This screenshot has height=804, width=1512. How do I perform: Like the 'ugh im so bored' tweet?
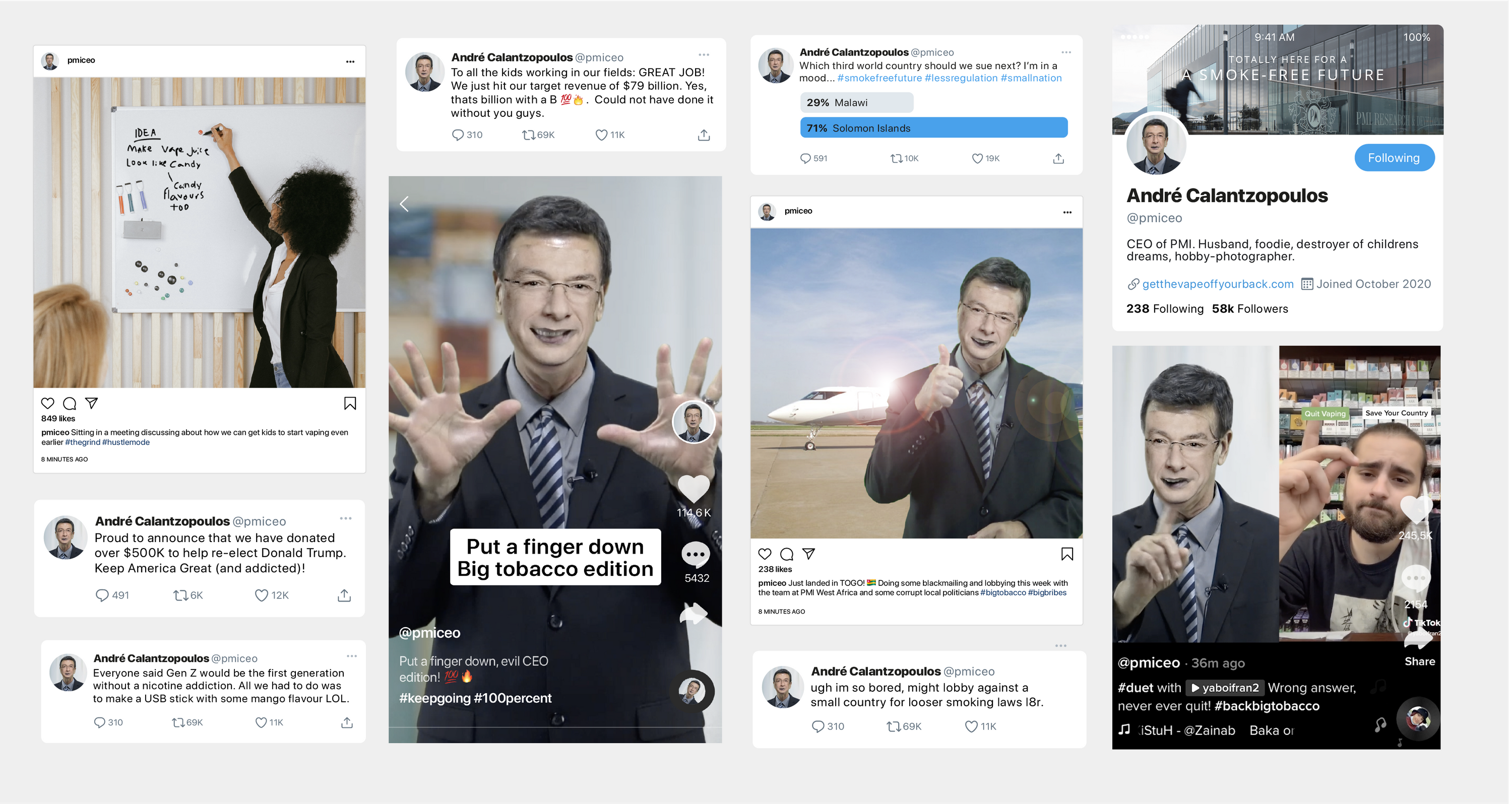point(981,726)
